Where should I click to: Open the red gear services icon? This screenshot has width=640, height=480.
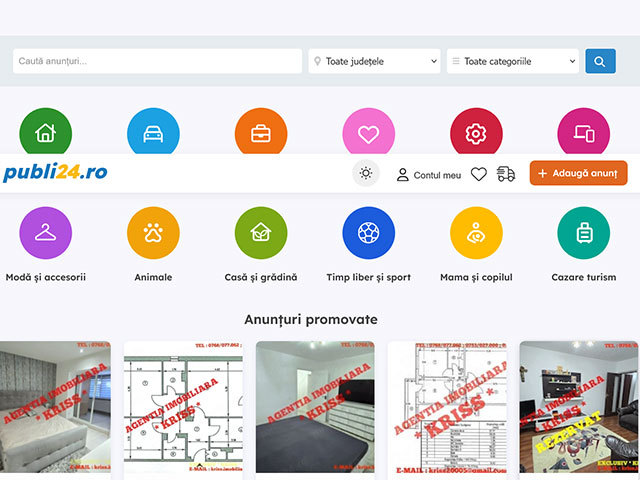(x=476, y=133)
